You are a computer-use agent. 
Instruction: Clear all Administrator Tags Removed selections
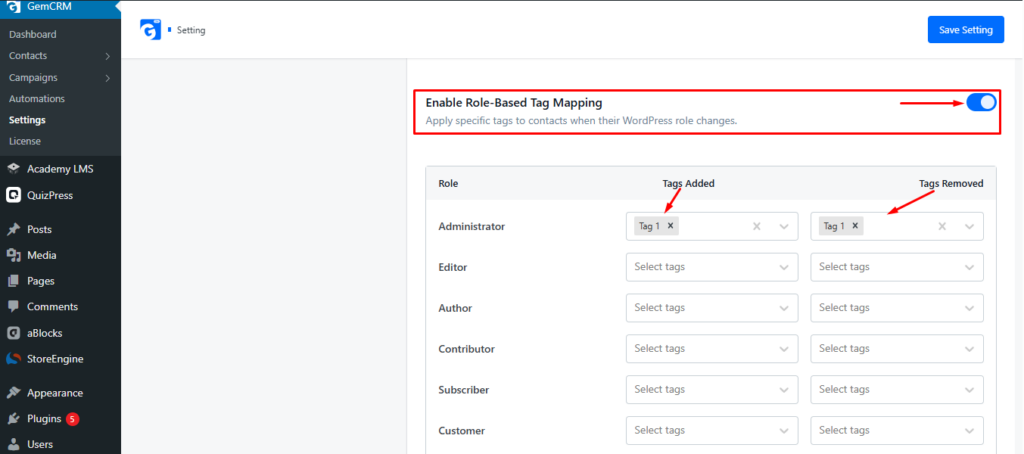pos(942,226)
